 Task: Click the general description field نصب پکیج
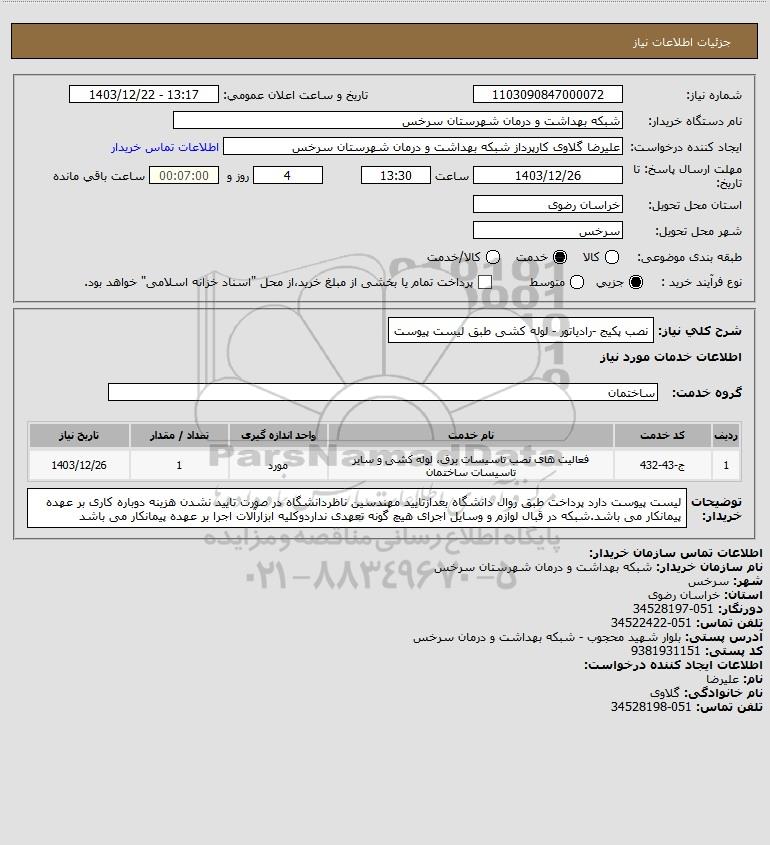coord(521,330)
